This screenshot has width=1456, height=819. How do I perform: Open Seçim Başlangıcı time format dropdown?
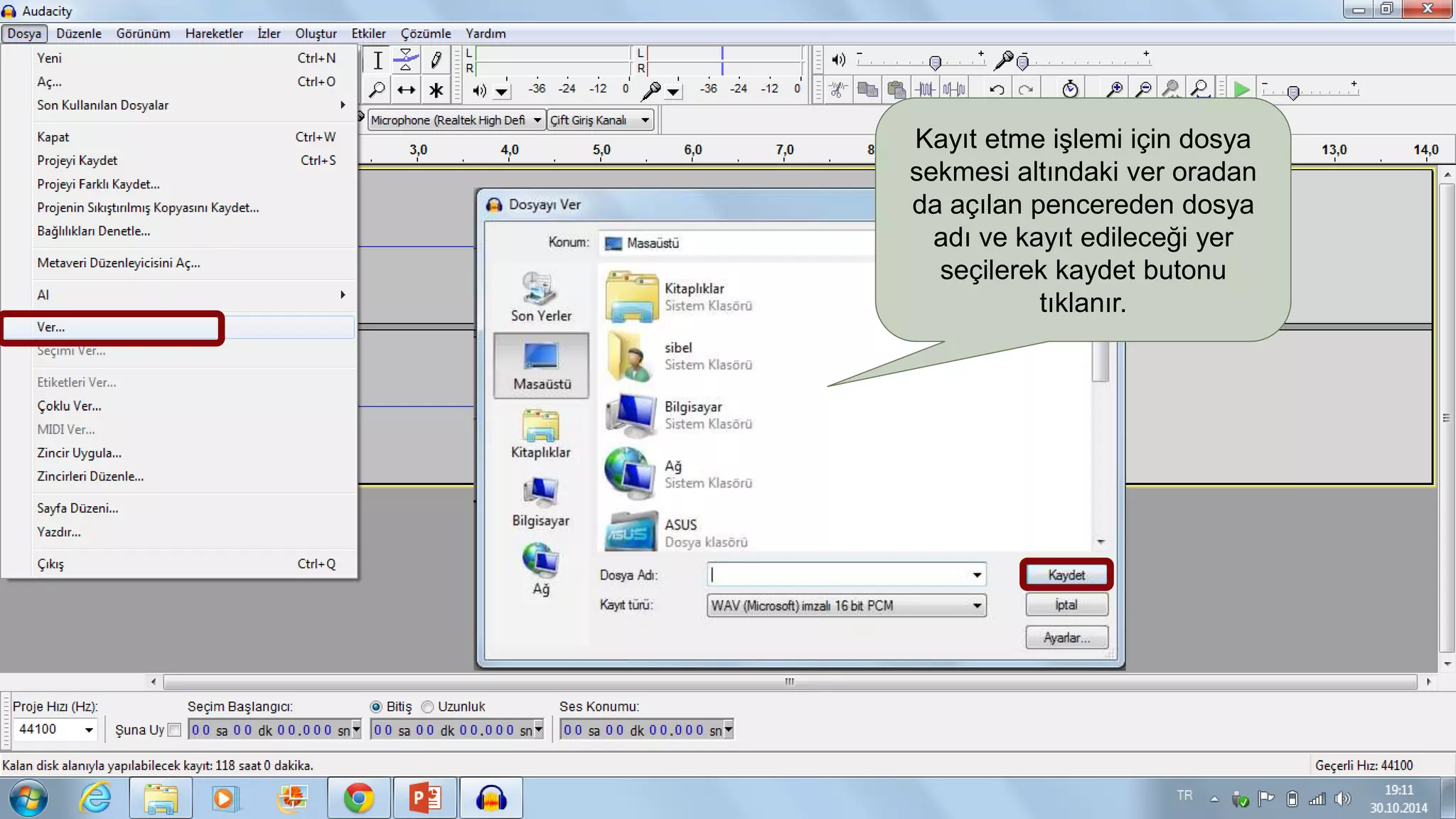(x=356, y=729)
